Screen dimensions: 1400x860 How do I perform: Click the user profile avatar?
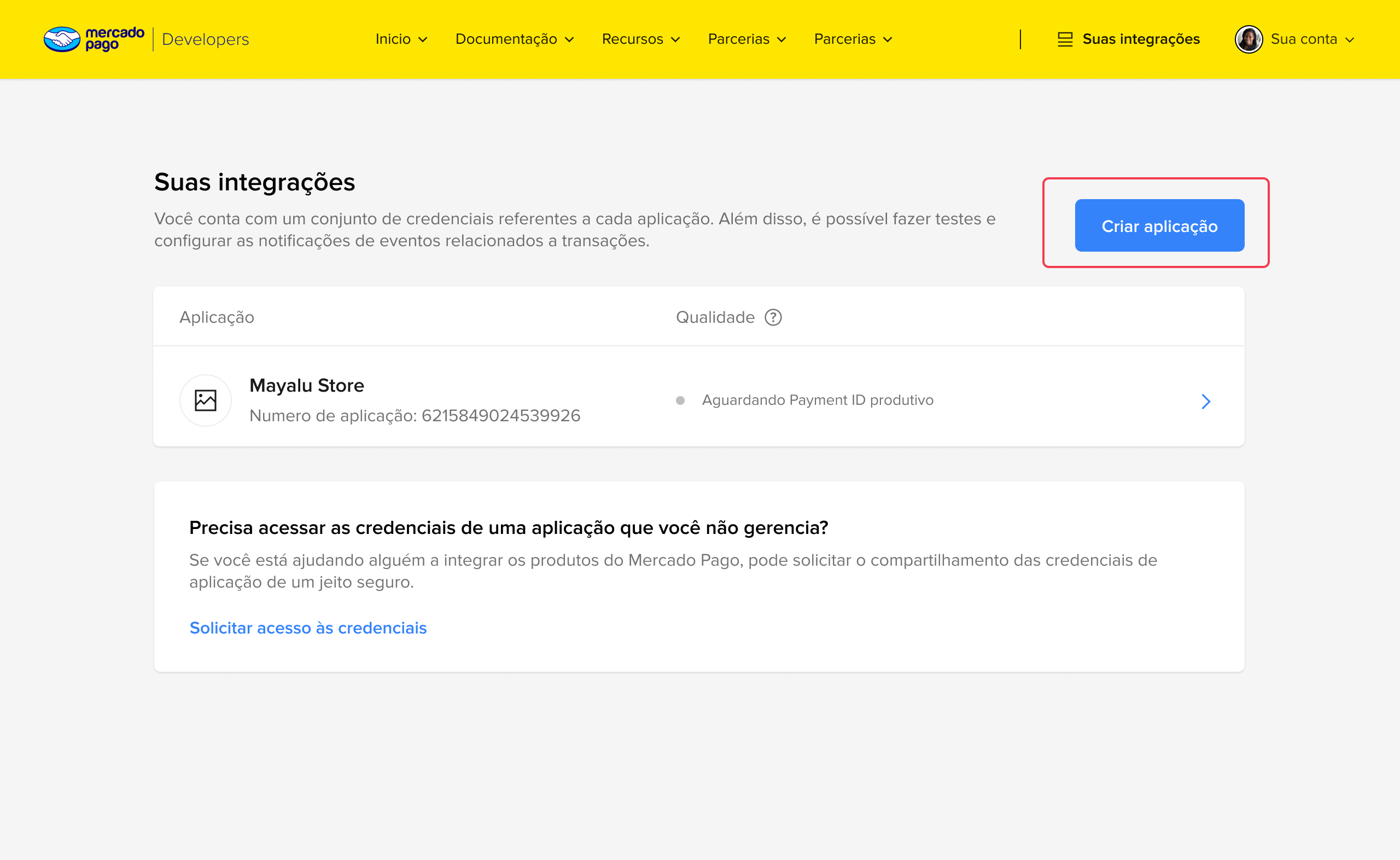tap(1248, 39)
